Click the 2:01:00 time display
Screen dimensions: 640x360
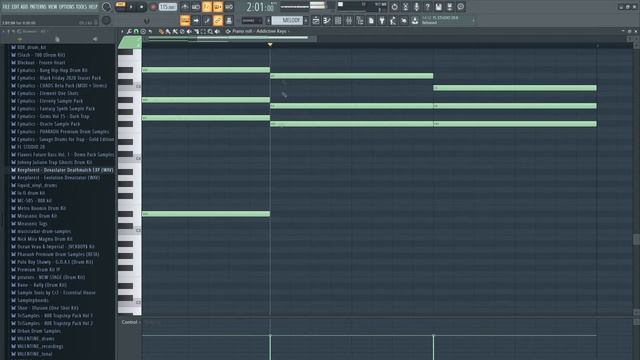coord(260,7)
